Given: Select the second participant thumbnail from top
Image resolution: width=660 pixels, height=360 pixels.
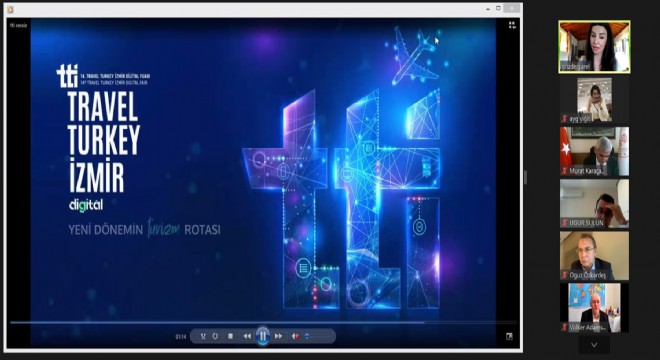Looking at the screenshot, I should coord(594,99).
